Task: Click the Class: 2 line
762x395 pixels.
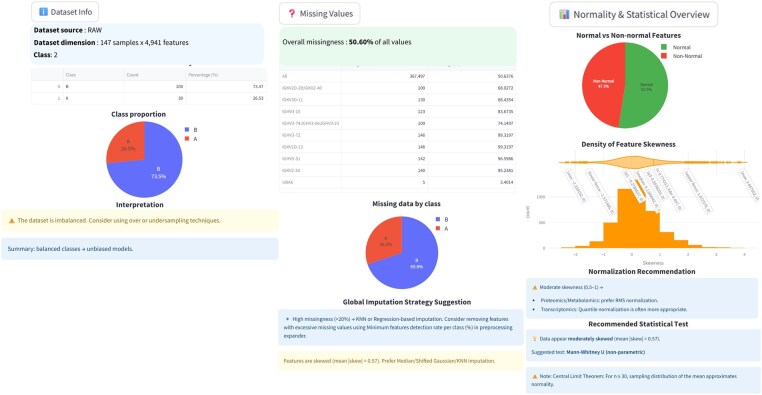Action: 45,55
